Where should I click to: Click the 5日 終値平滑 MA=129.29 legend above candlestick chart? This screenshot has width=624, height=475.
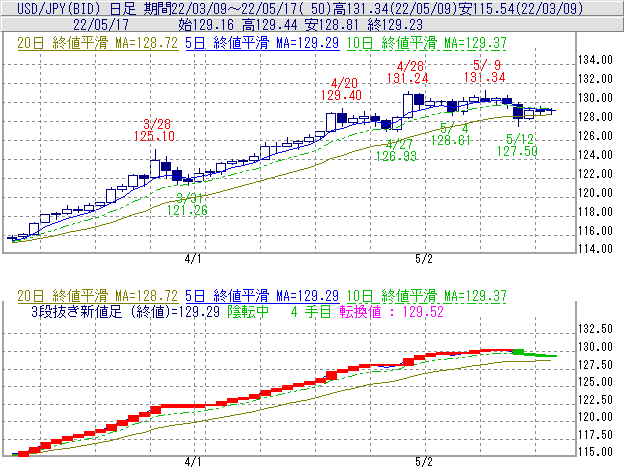pos(262,43)
